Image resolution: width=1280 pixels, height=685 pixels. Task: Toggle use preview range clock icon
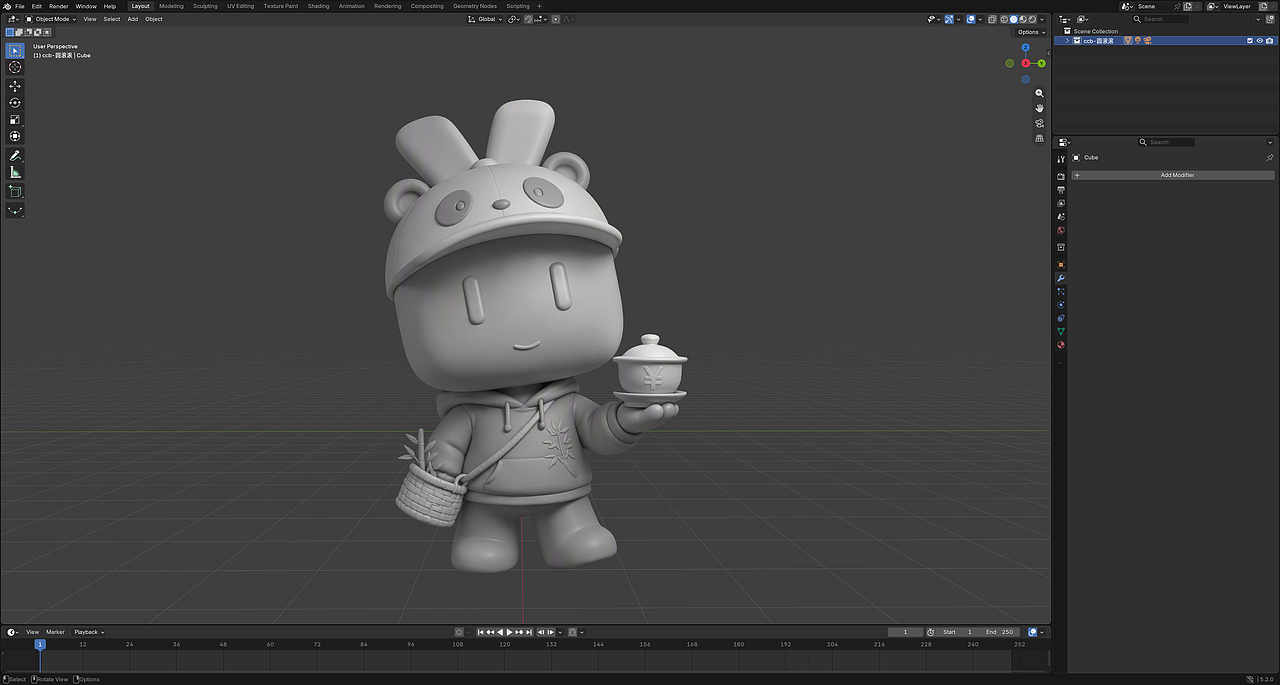[x=931, y=632]
